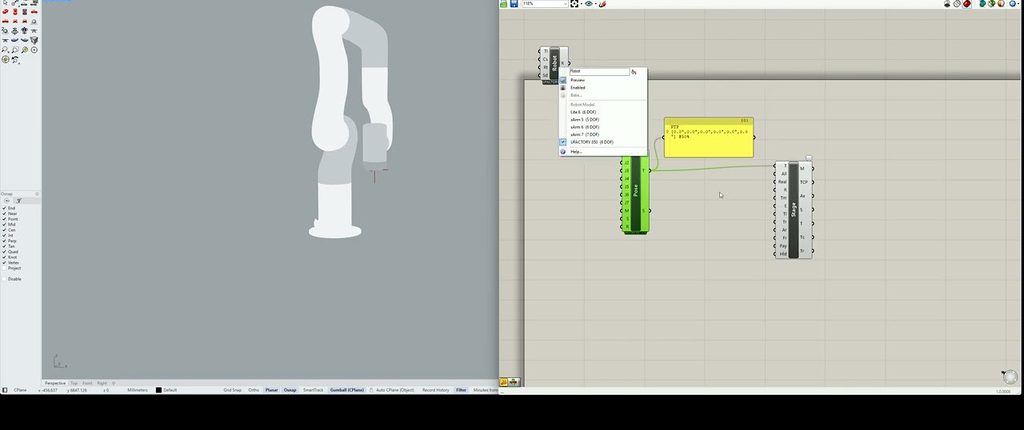Screen dimensions: 1024x430
Task: Click the blue sphere icon at Grasshopper toolbar end
Action: point(1012,4)
